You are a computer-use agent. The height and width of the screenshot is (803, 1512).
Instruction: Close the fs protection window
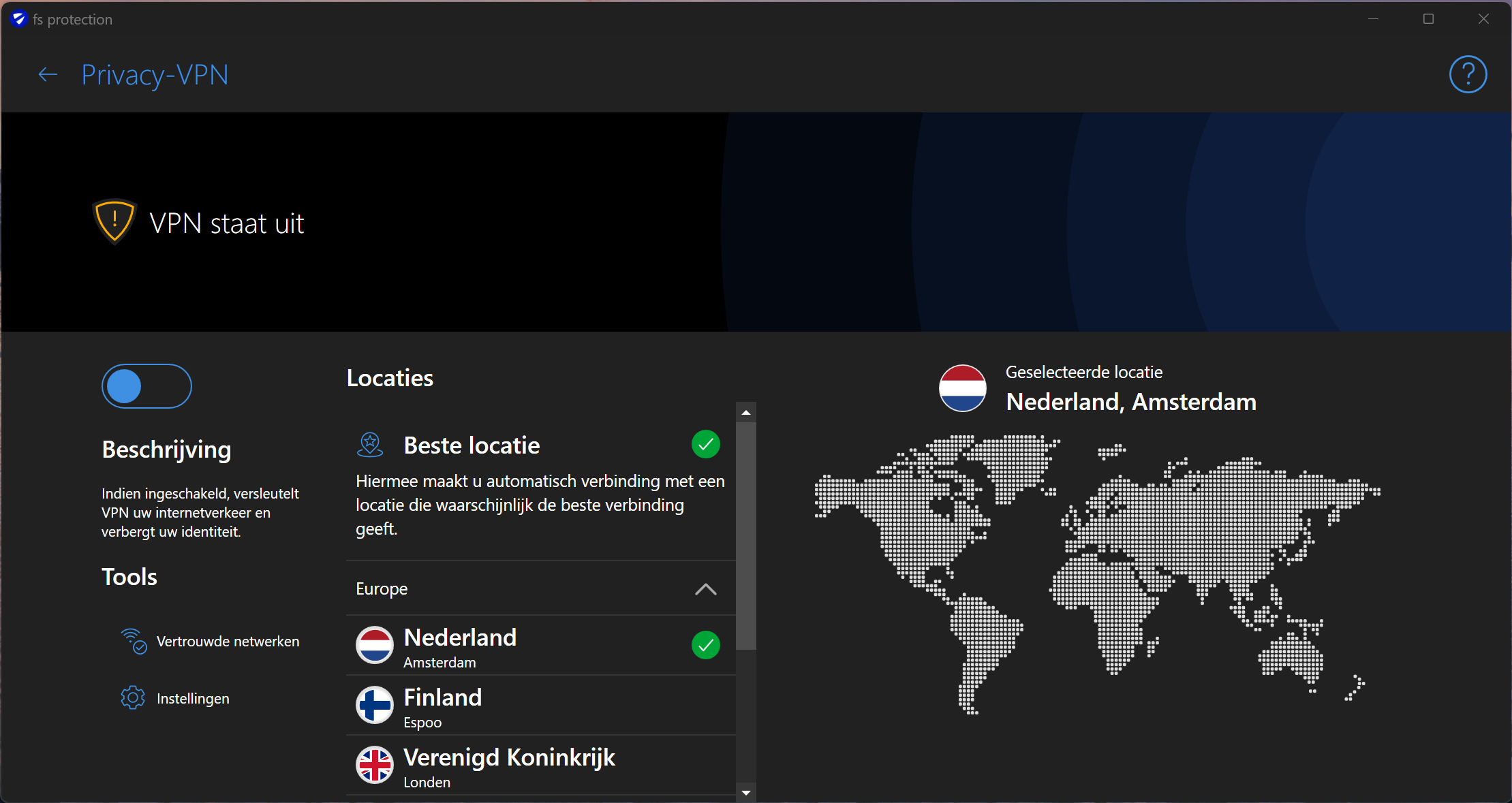[1483, 19]
